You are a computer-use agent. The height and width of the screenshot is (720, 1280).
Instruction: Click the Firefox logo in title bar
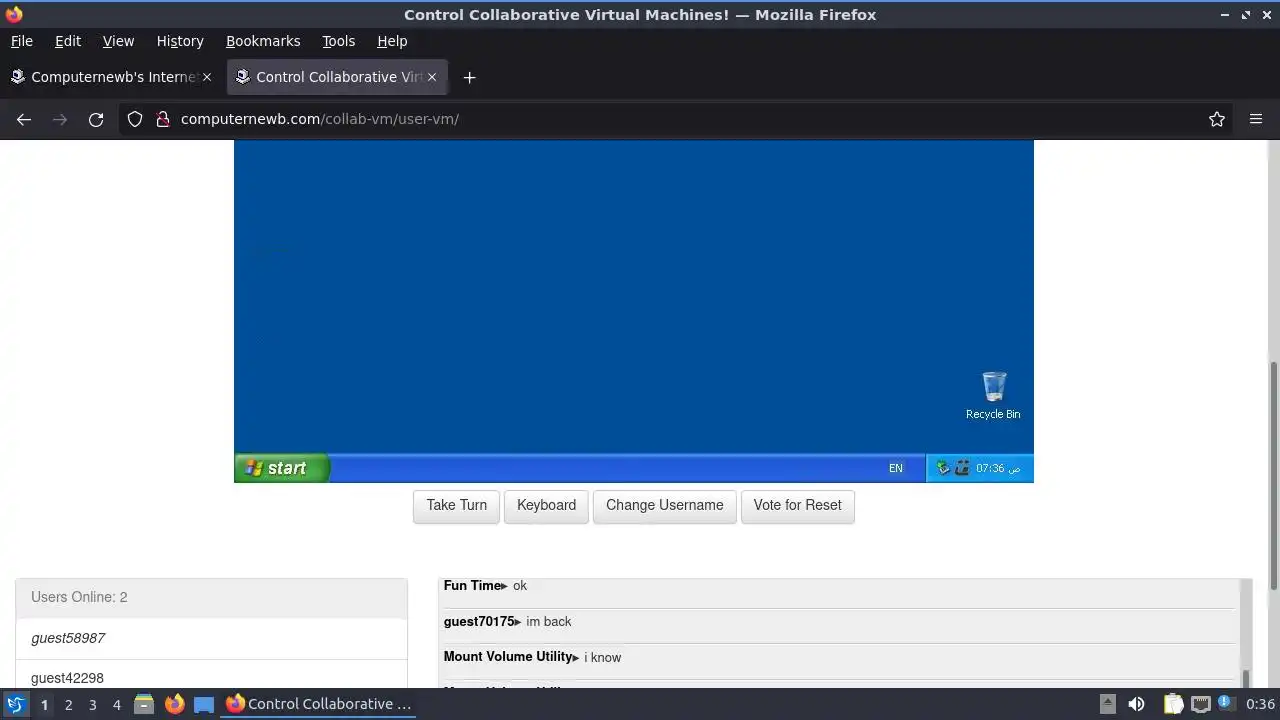[14, 14]
